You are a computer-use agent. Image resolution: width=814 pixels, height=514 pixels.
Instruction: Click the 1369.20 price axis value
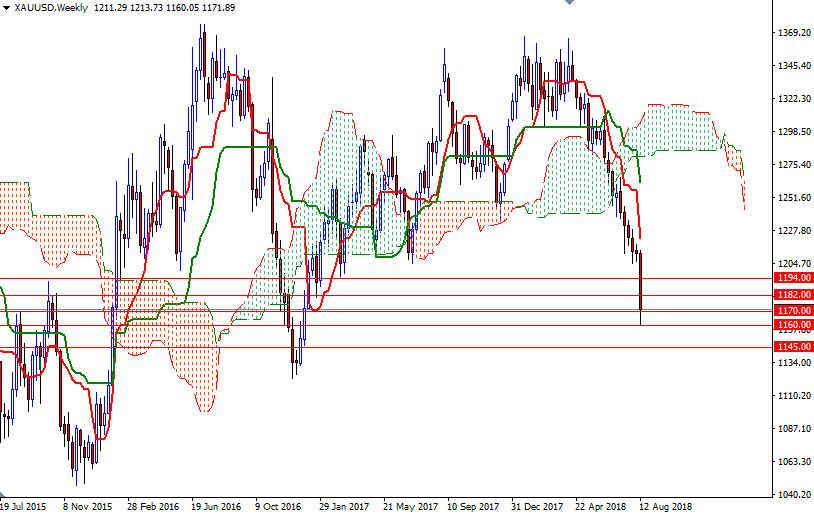click(x=793, y=33)
